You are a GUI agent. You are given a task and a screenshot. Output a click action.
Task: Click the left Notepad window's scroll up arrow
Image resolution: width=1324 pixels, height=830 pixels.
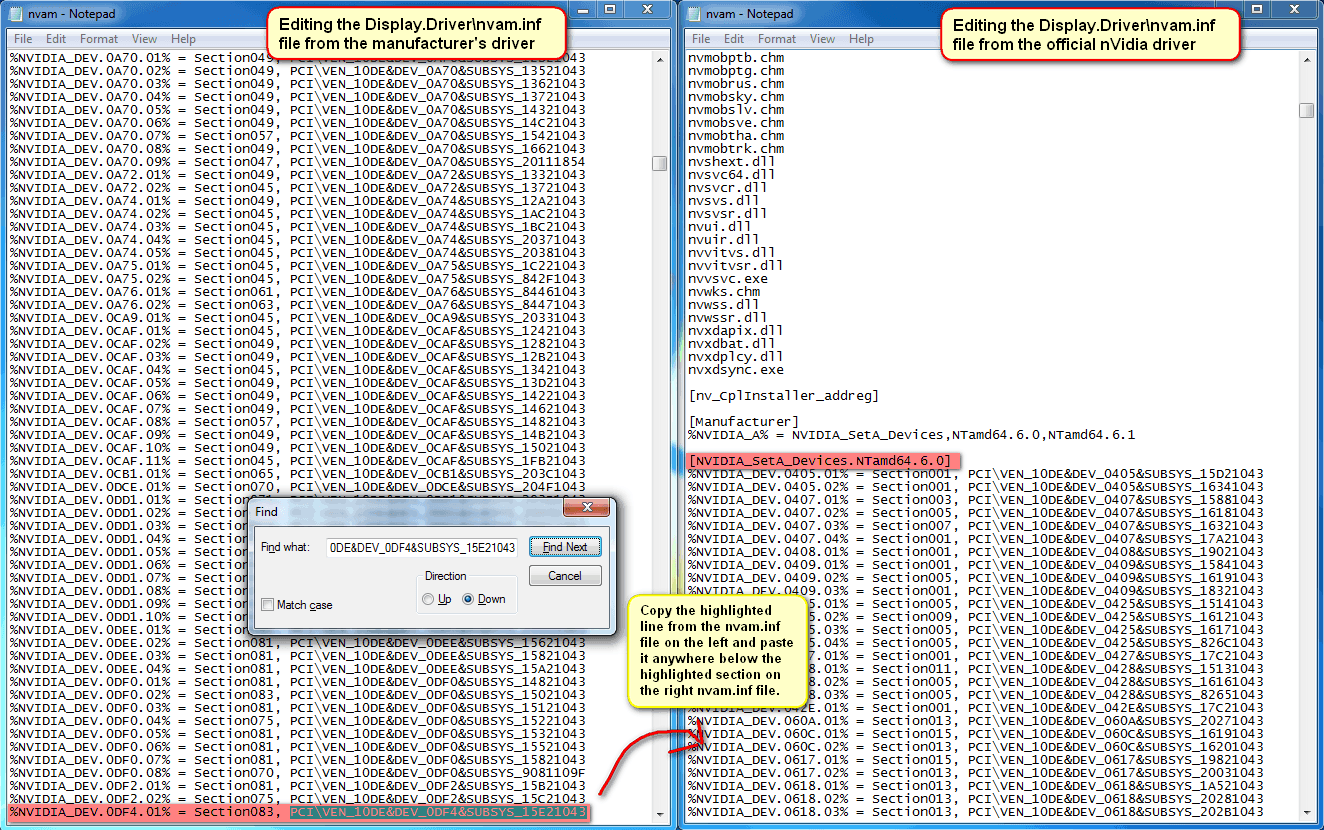(659, 59)
